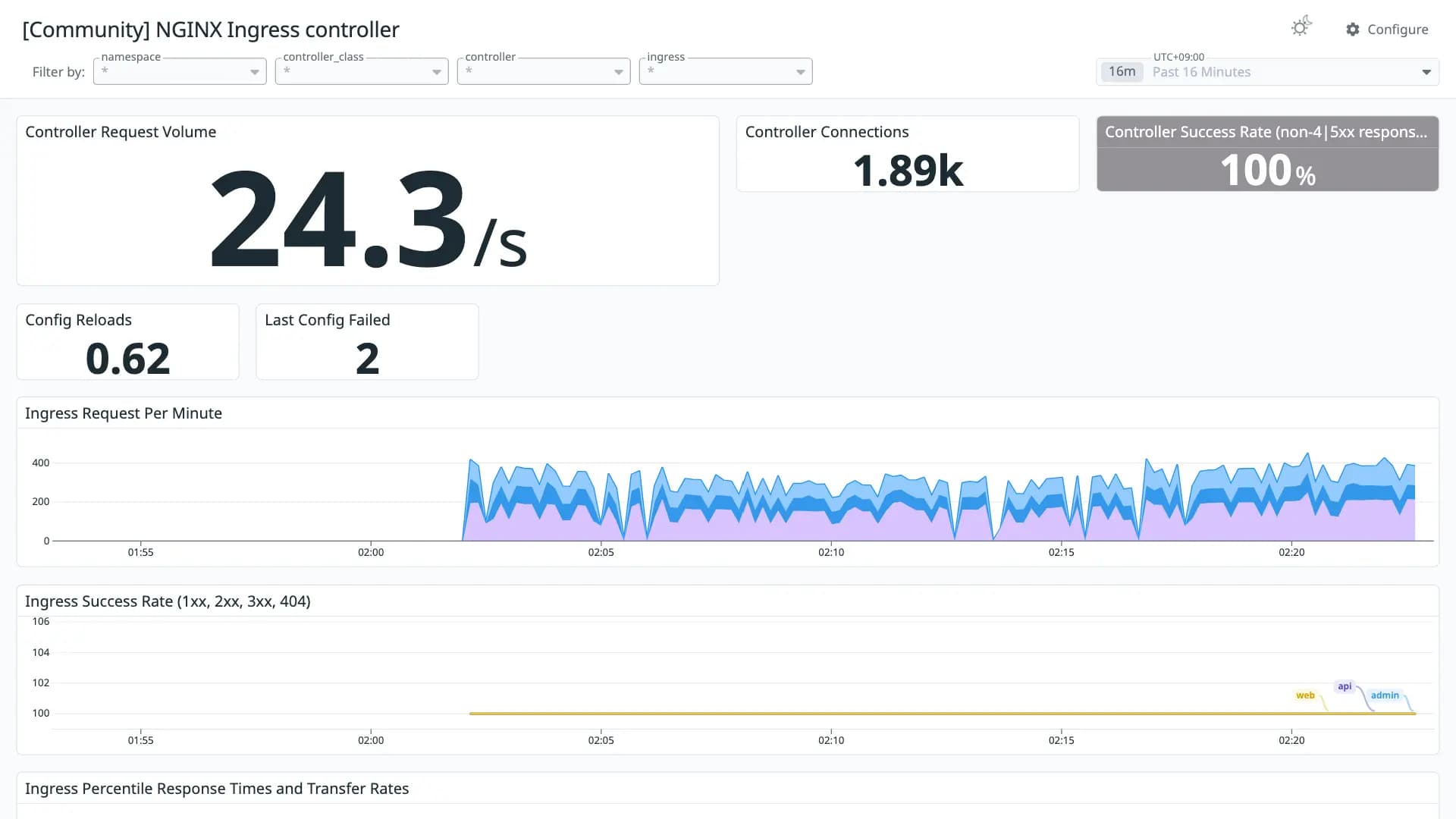1456x819 pixels.
Task: Select Ingress Percentile Response Times and Transfer Rates title
Action: coord(217,789)
